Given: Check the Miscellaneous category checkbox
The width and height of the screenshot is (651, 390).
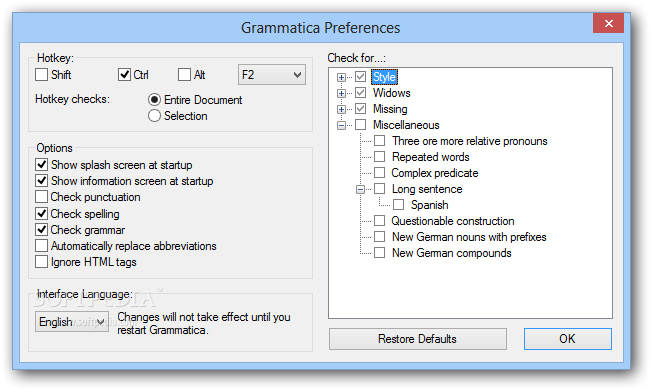Looking at the screenshot, I should click(360, 125).
